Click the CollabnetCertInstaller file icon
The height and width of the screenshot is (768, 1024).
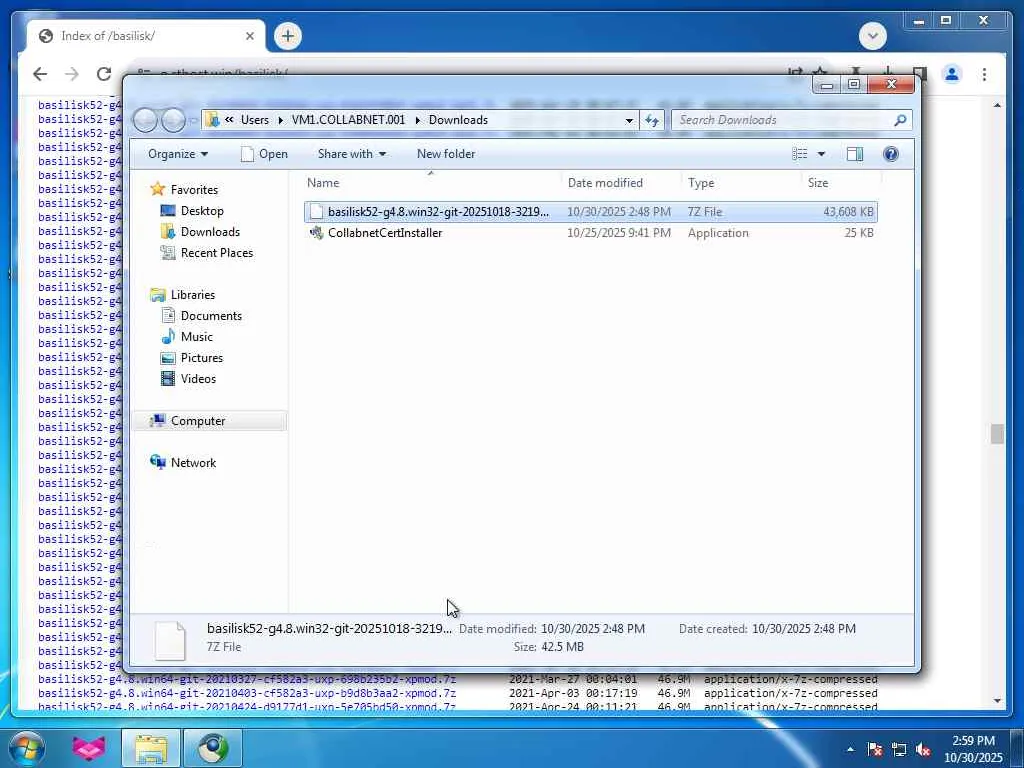pyautogui.click(x=316, y=232)
